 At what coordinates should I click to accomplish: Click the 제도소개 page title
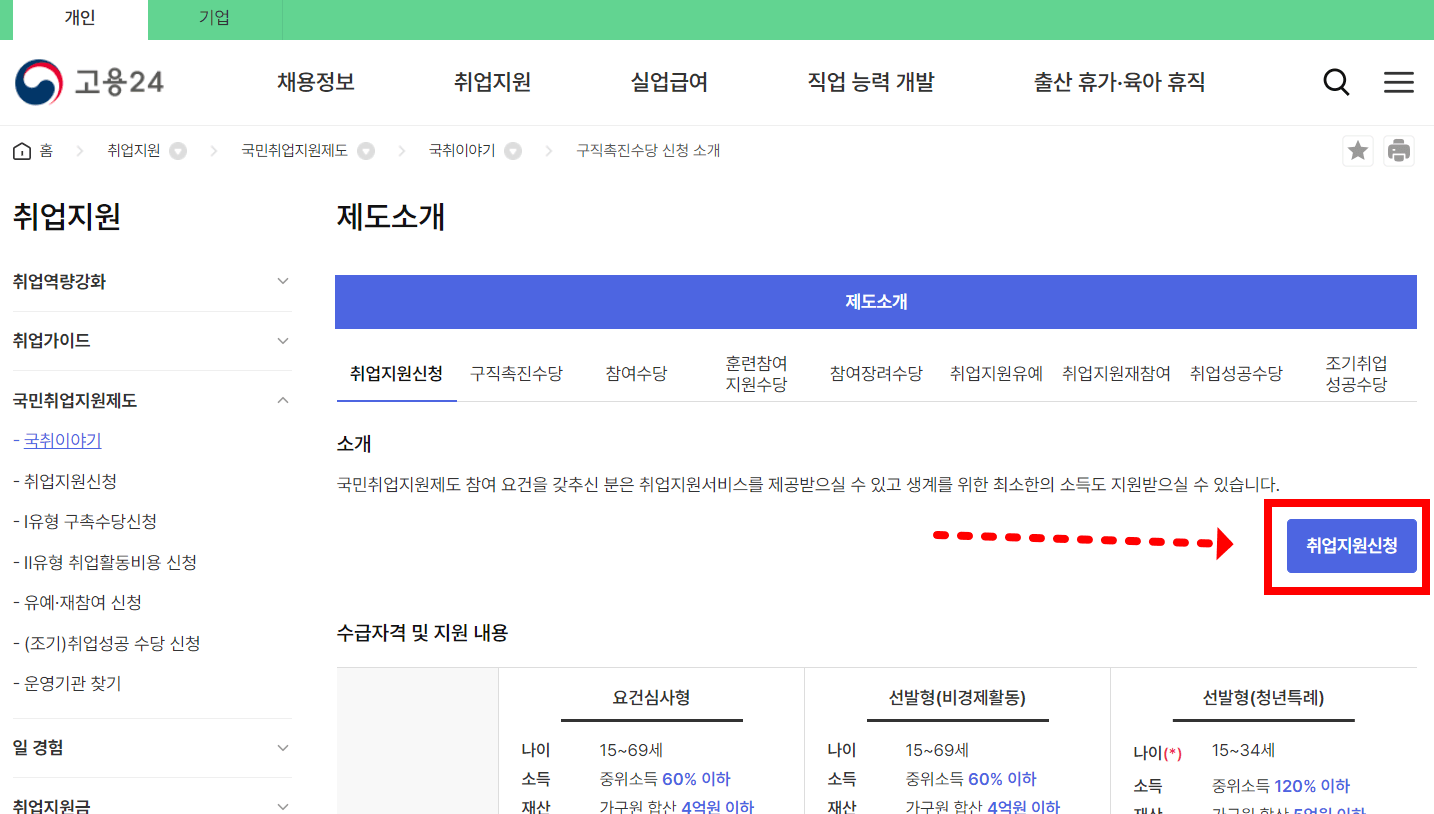click(391, 217)
